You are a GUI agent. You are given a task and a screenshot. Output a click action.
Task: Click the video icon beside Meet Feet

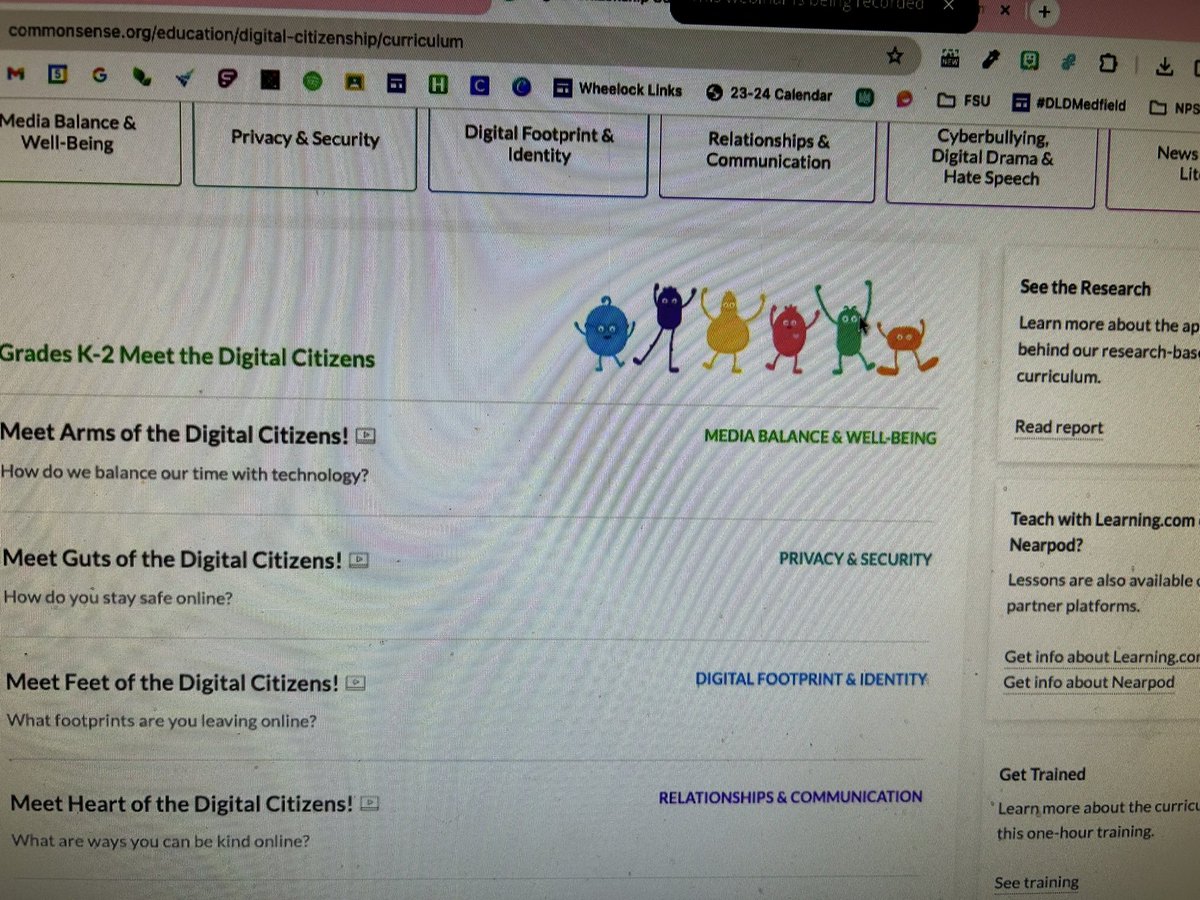coord(356,684)
